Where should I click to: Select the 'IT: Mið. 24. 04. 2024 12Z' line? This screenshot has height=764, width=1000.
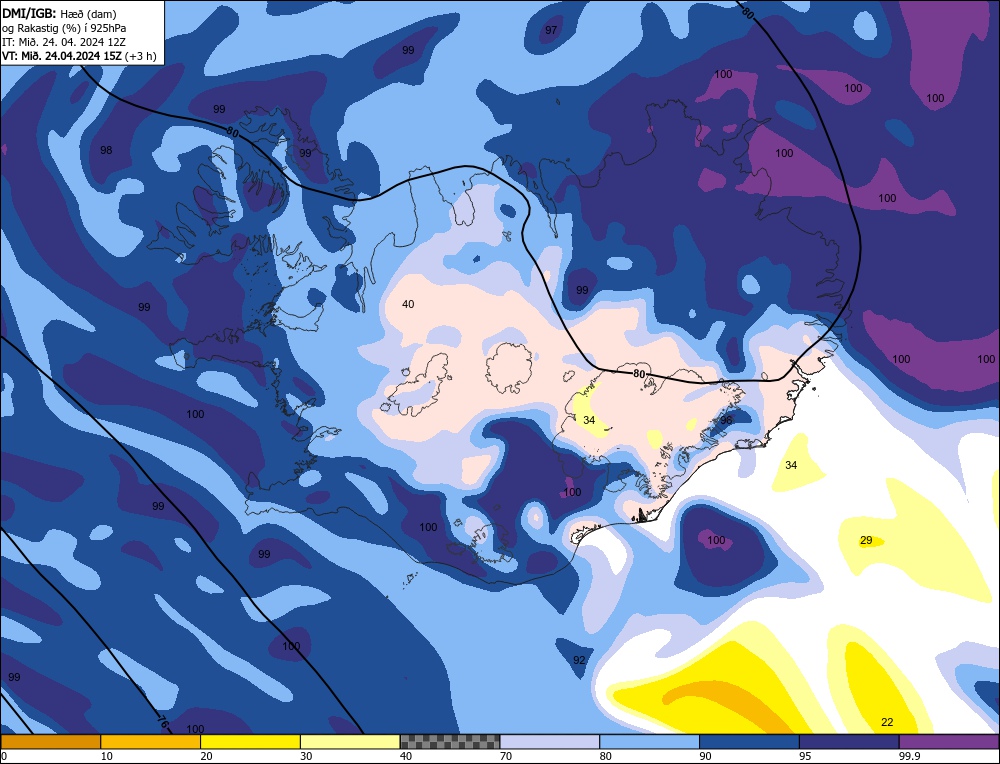click(64, 41)
